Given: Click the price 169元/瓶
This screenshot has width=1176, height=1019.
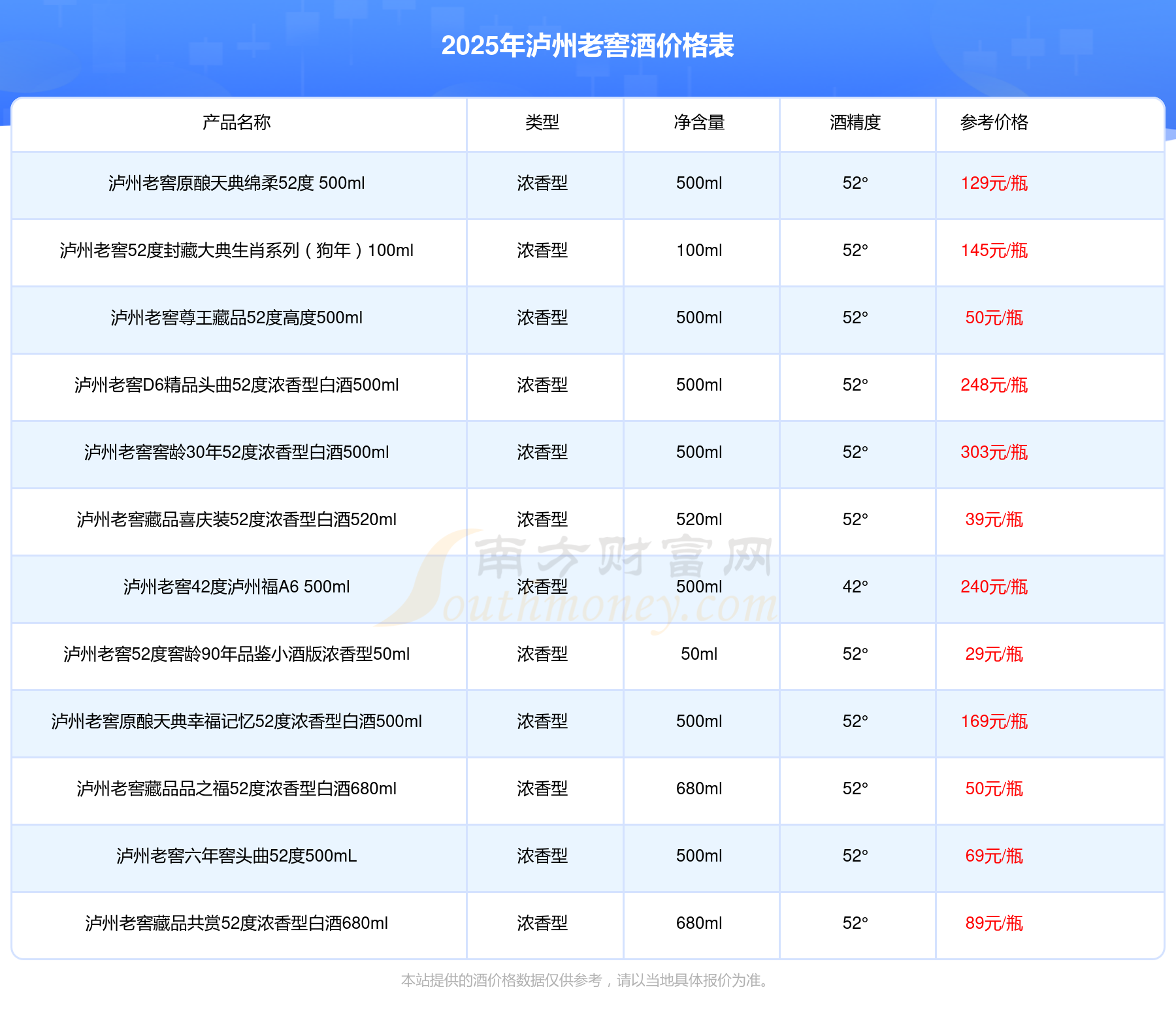Looking at the screenshot, I should coord(994,721).
